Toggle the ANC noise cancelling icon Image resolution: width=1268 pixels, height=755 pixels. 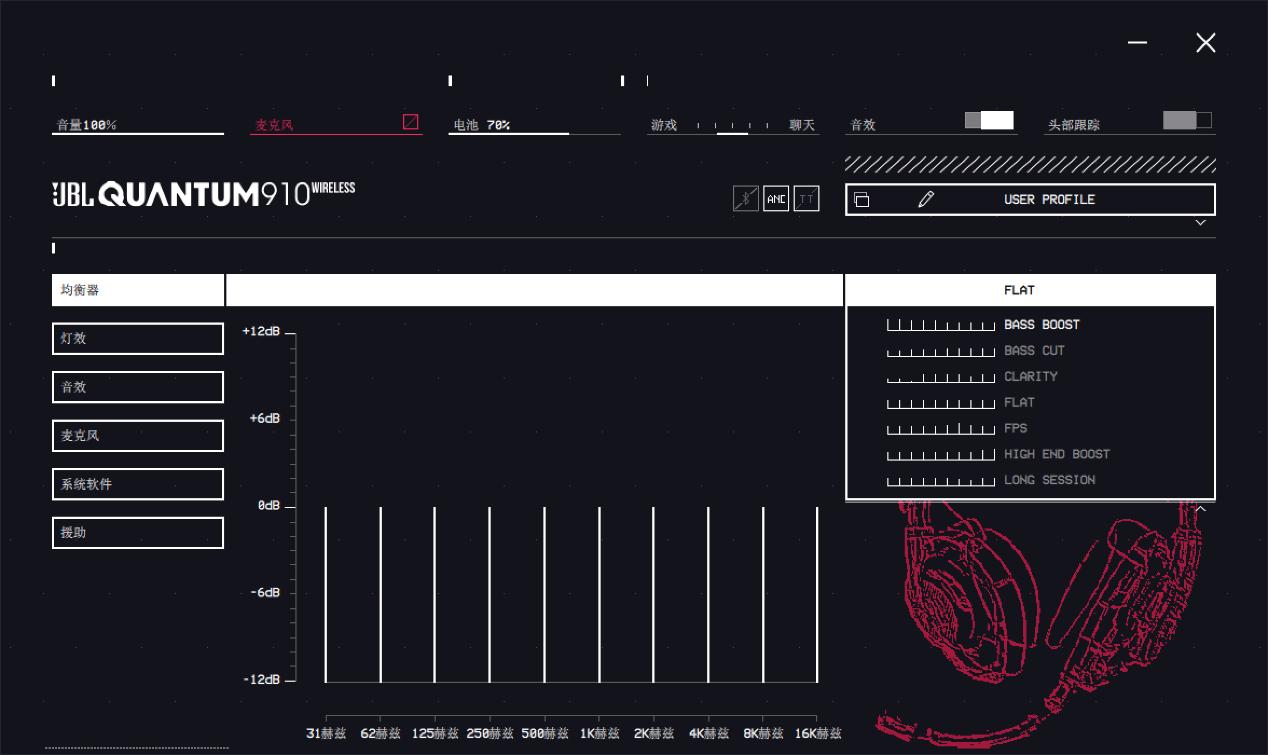click(x=776, y=199)
